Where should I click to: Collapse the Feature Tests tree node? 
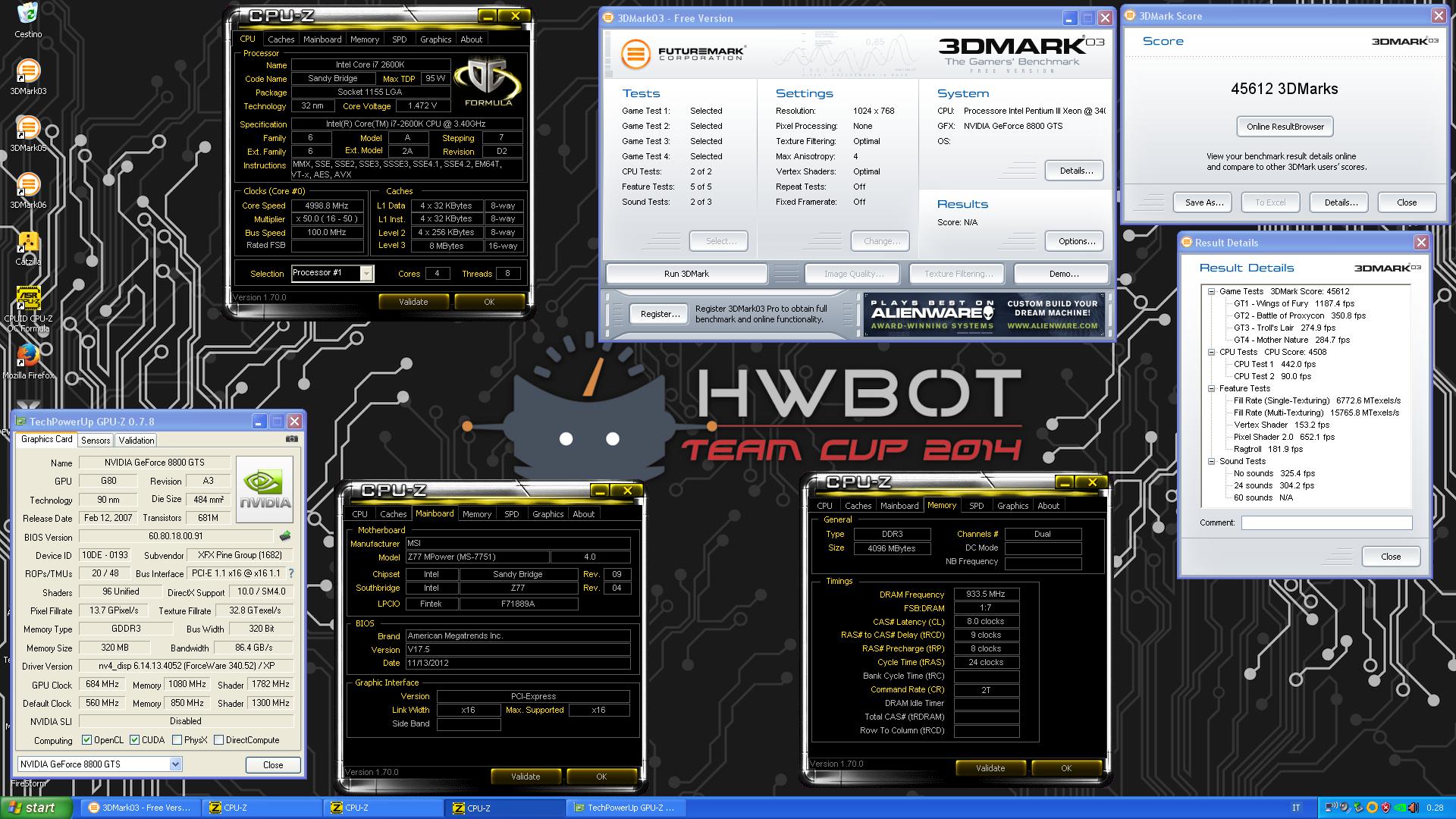1212,388
